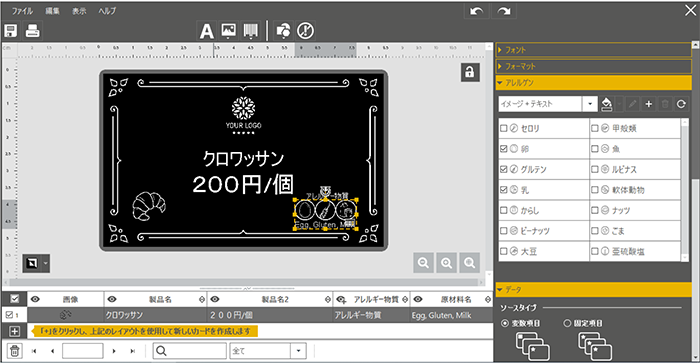Click the print icon in toolbar
Image resolution: width=700 pixels, height=363 pixels.
(x=33, y=30)
